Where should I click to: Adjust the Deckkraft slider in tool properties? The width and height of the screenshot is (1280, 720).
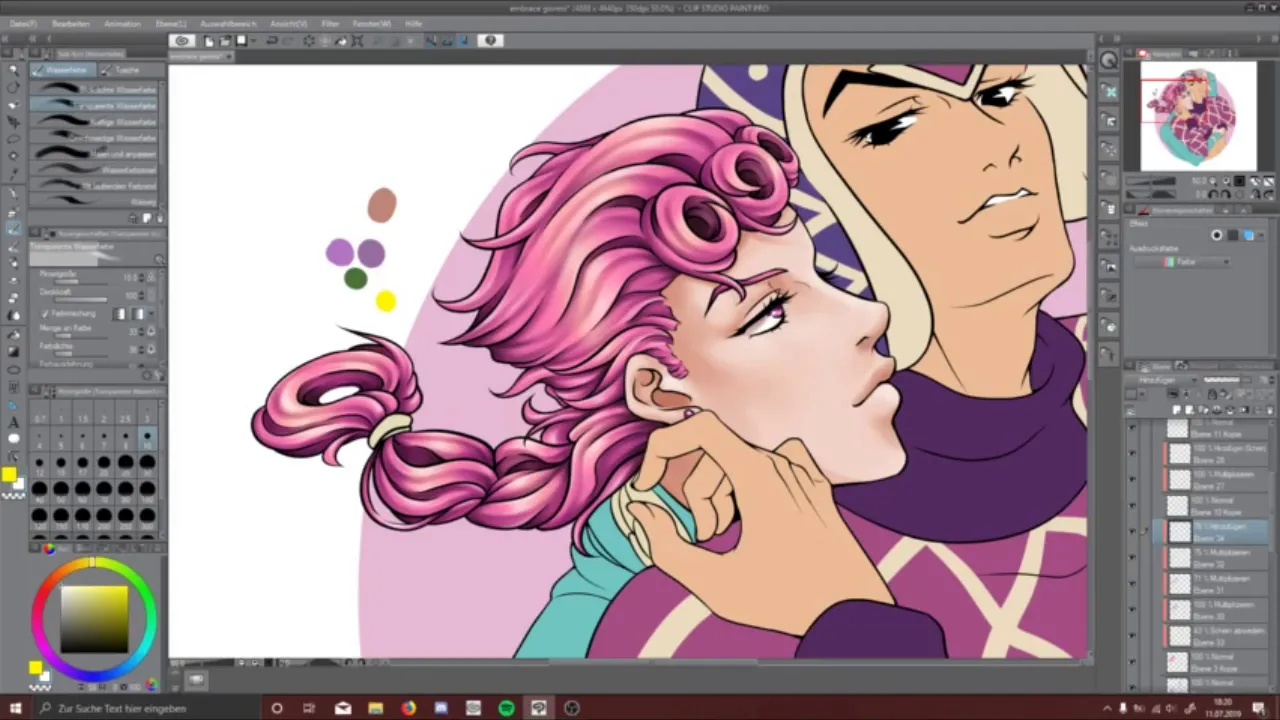82,298
